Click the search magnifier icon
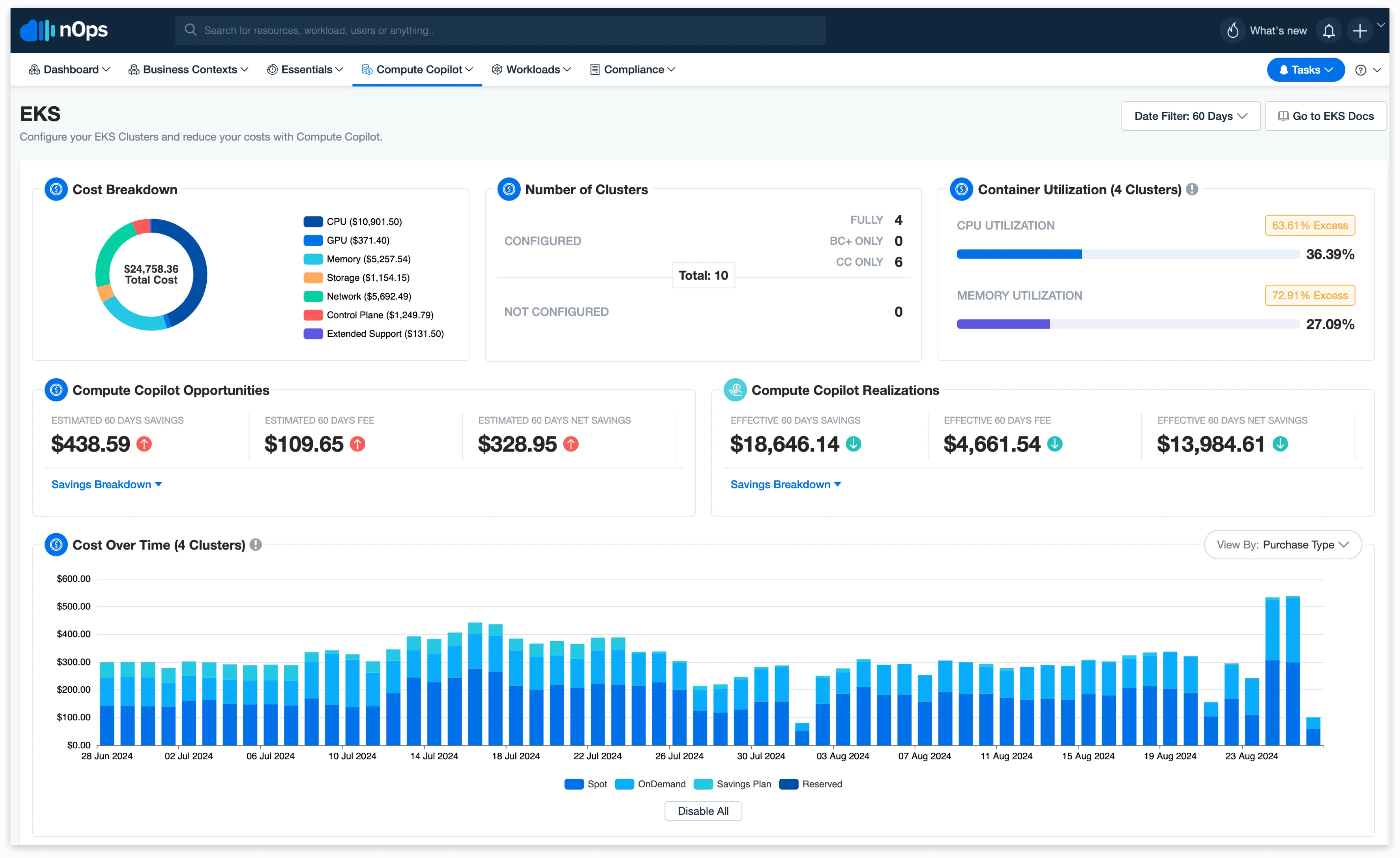 point(190,30)
